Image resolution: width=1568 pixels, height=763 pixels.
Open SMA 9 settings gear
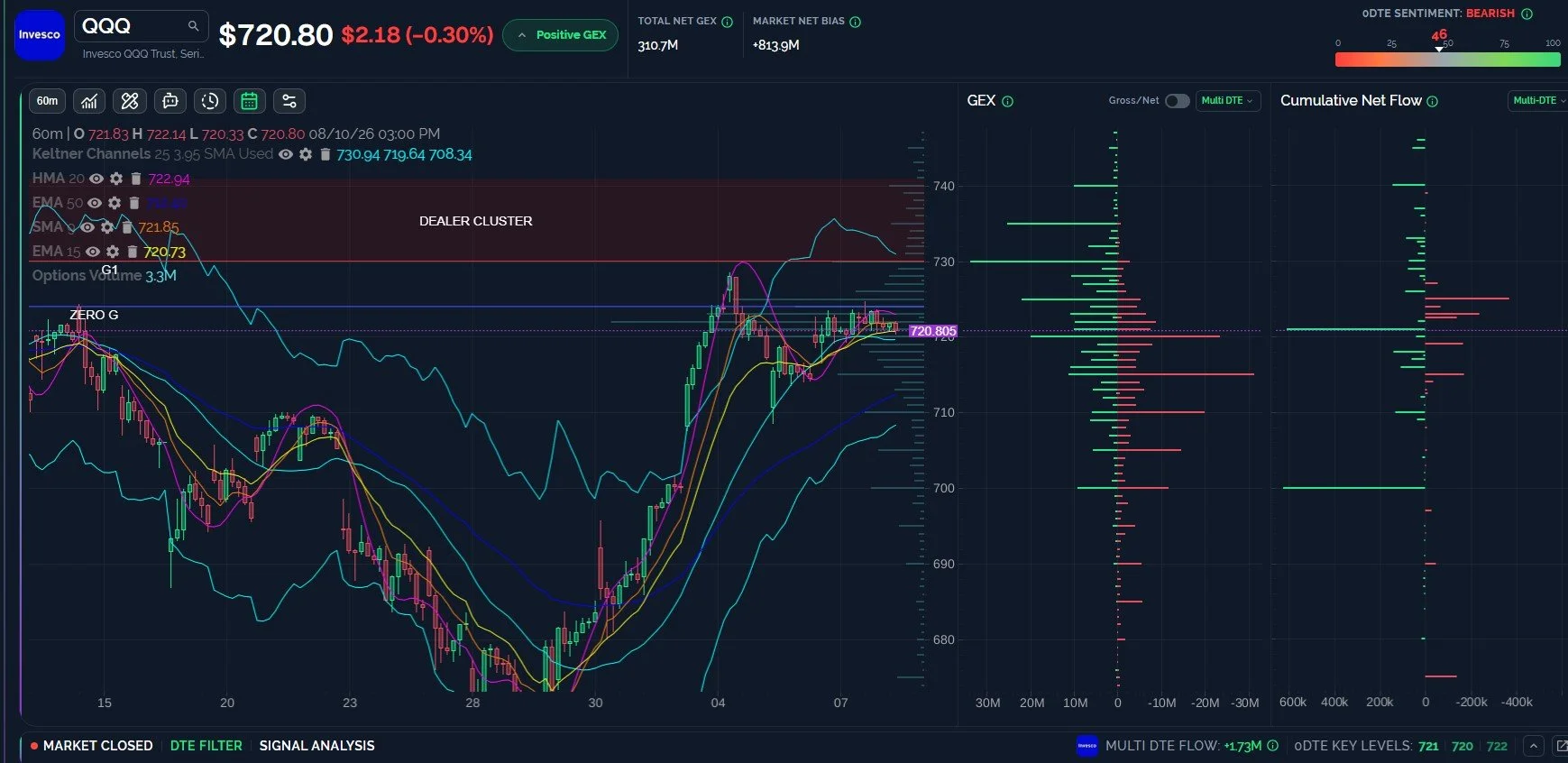pos(107,227)
